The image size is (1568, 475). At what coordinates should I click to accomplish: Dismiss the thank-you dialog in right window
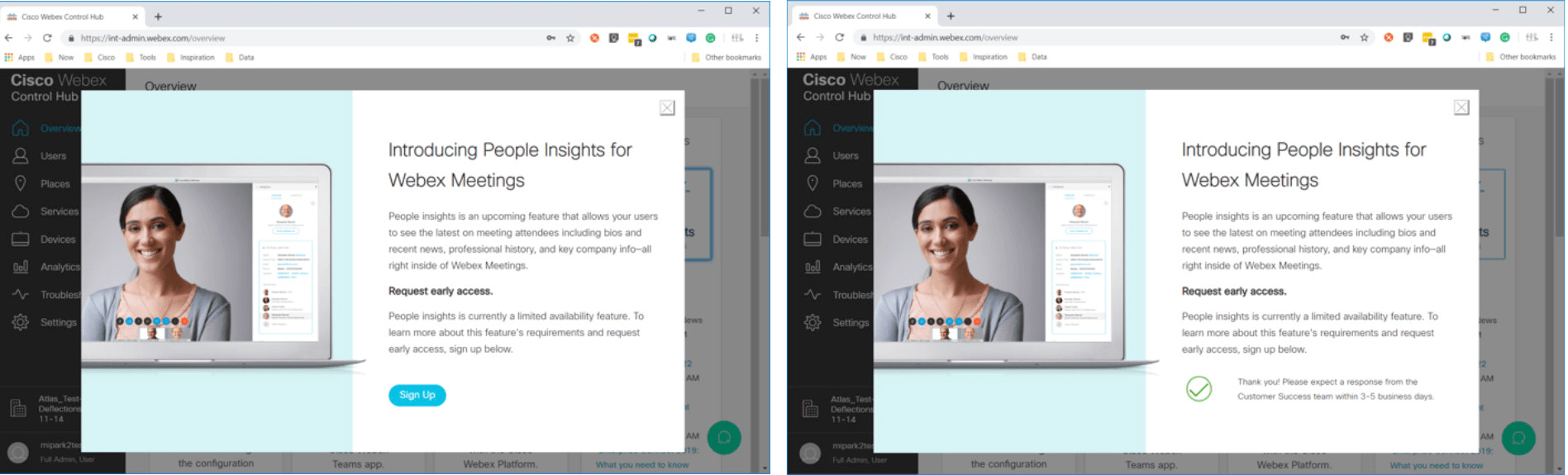pyautogui.click(x=1461, y=108)
